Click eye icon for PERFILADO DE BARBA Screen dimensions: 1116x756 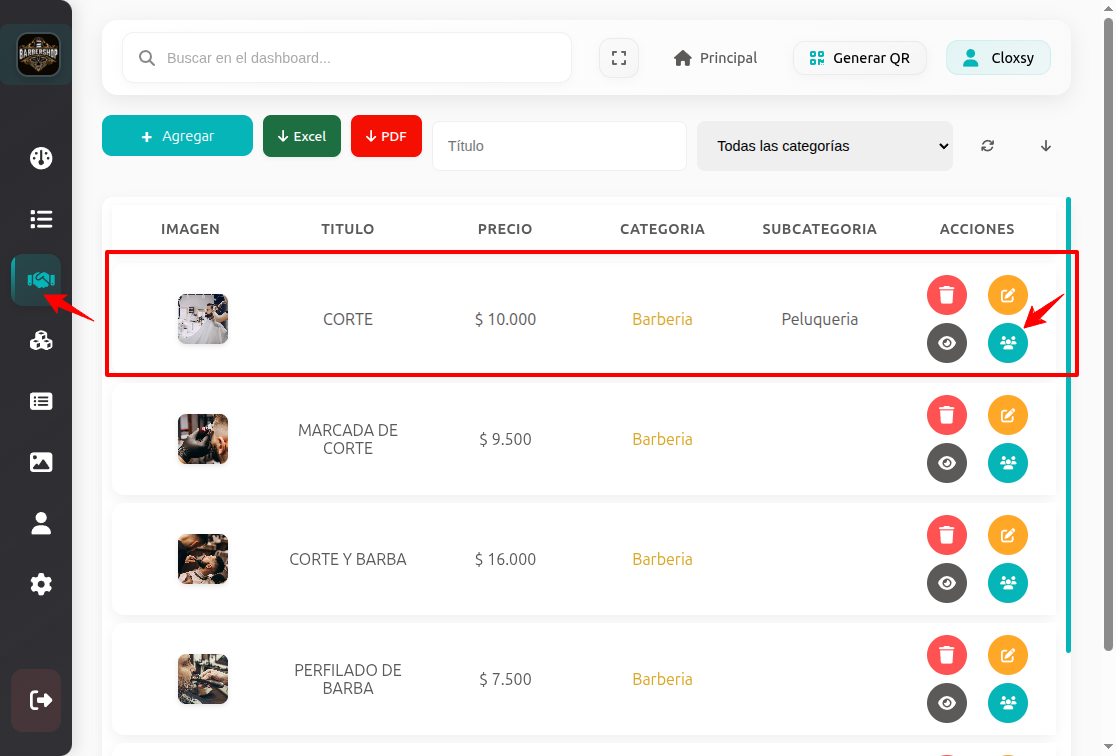(947, 703)
